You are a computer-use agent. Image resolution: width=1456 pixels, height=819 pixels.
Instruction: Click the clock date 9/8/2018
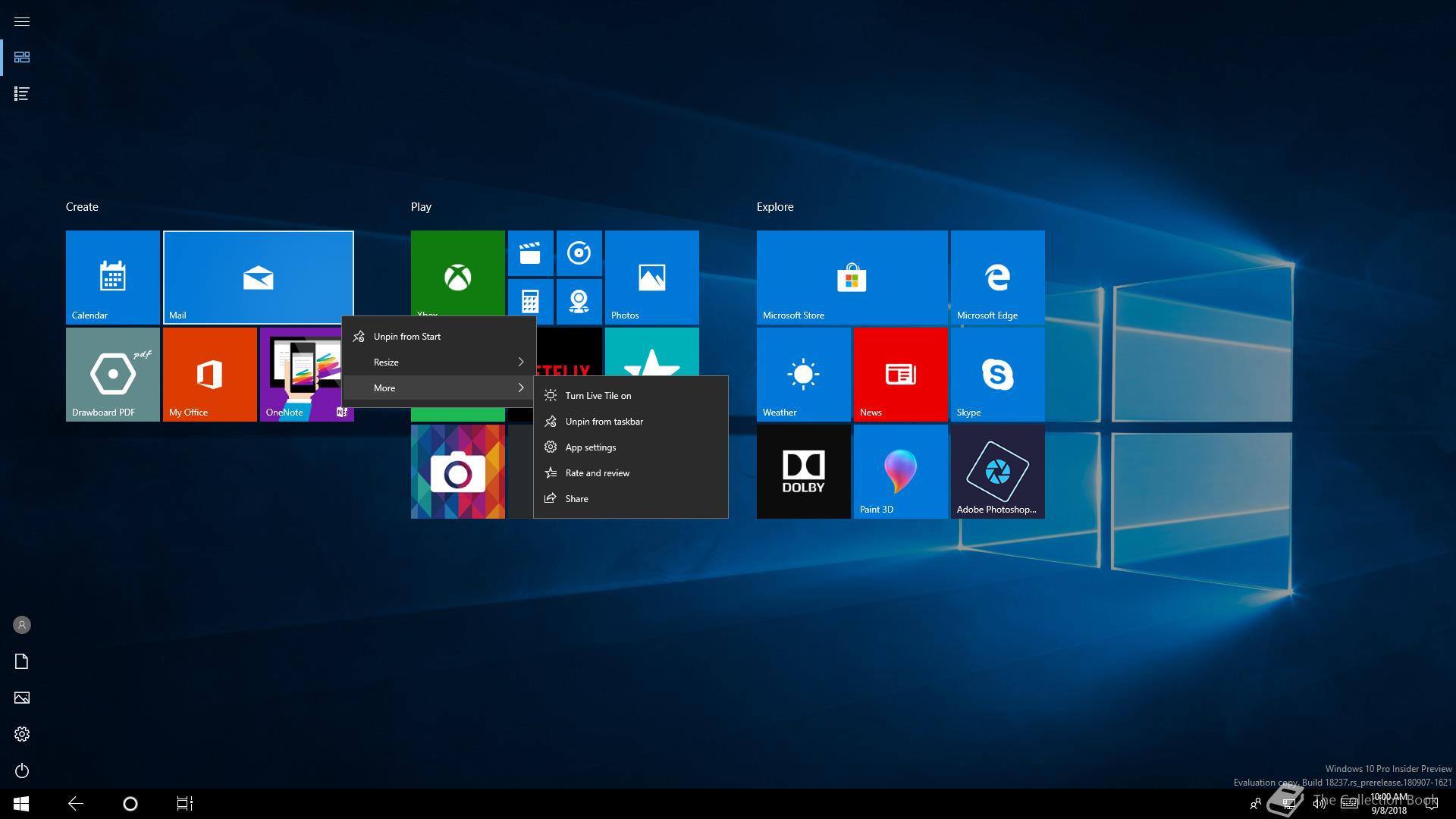pyautogui.click(x=1389, y=810)
